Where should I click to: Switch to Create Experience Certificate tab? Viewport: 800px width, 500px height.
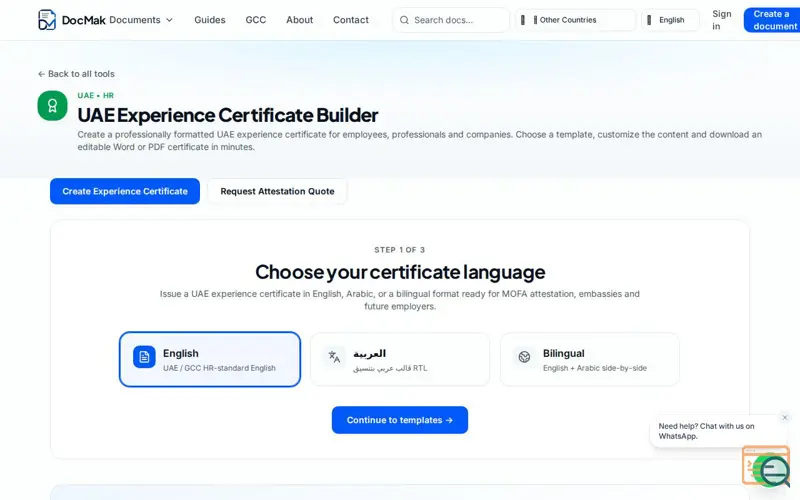[125, 191]
